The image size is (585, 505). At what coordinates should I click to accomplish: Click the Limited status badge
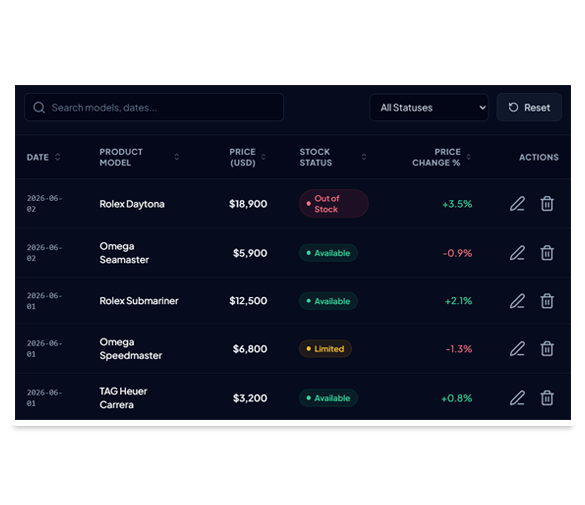[325, 349]
